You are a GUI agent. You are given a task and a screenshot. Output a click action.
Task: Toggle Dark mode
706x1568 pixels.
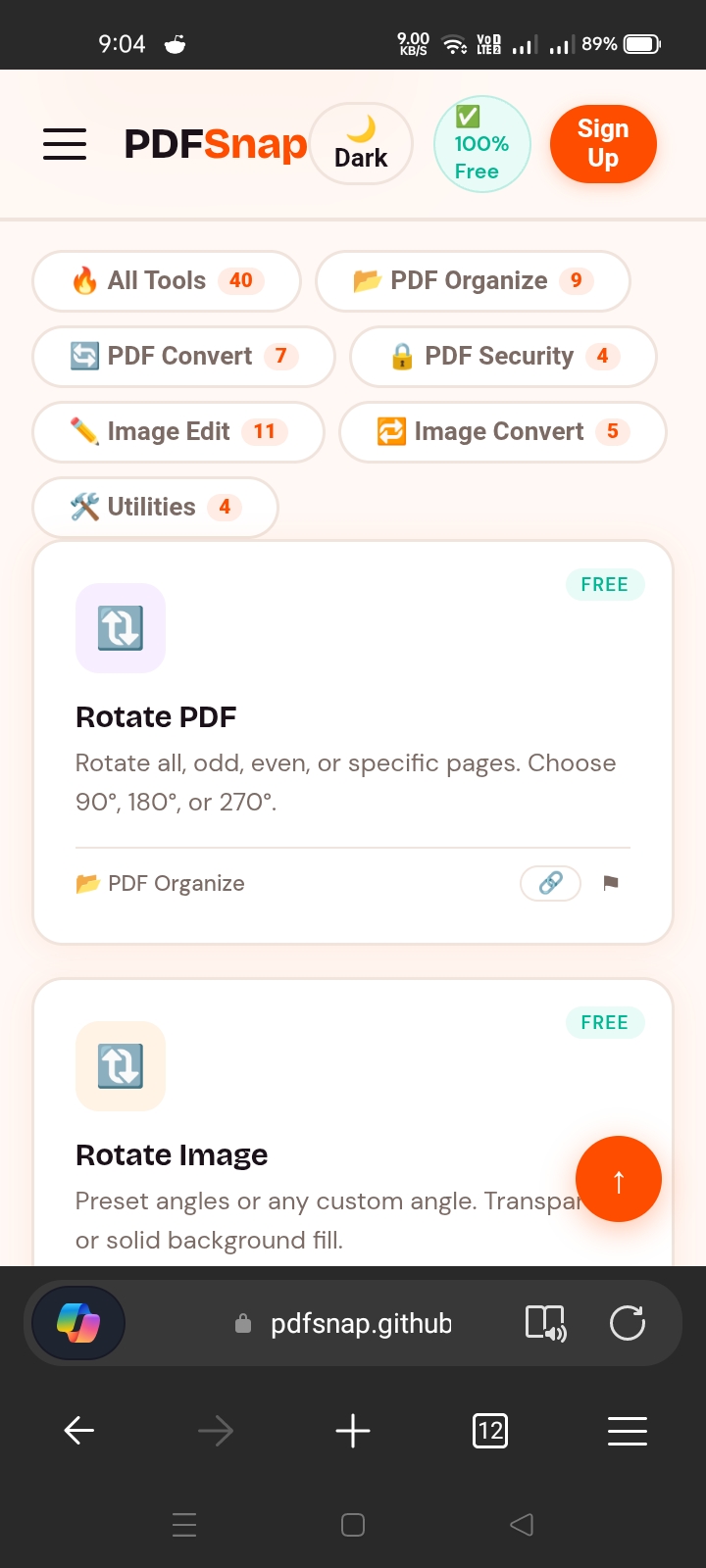[361, 143]
